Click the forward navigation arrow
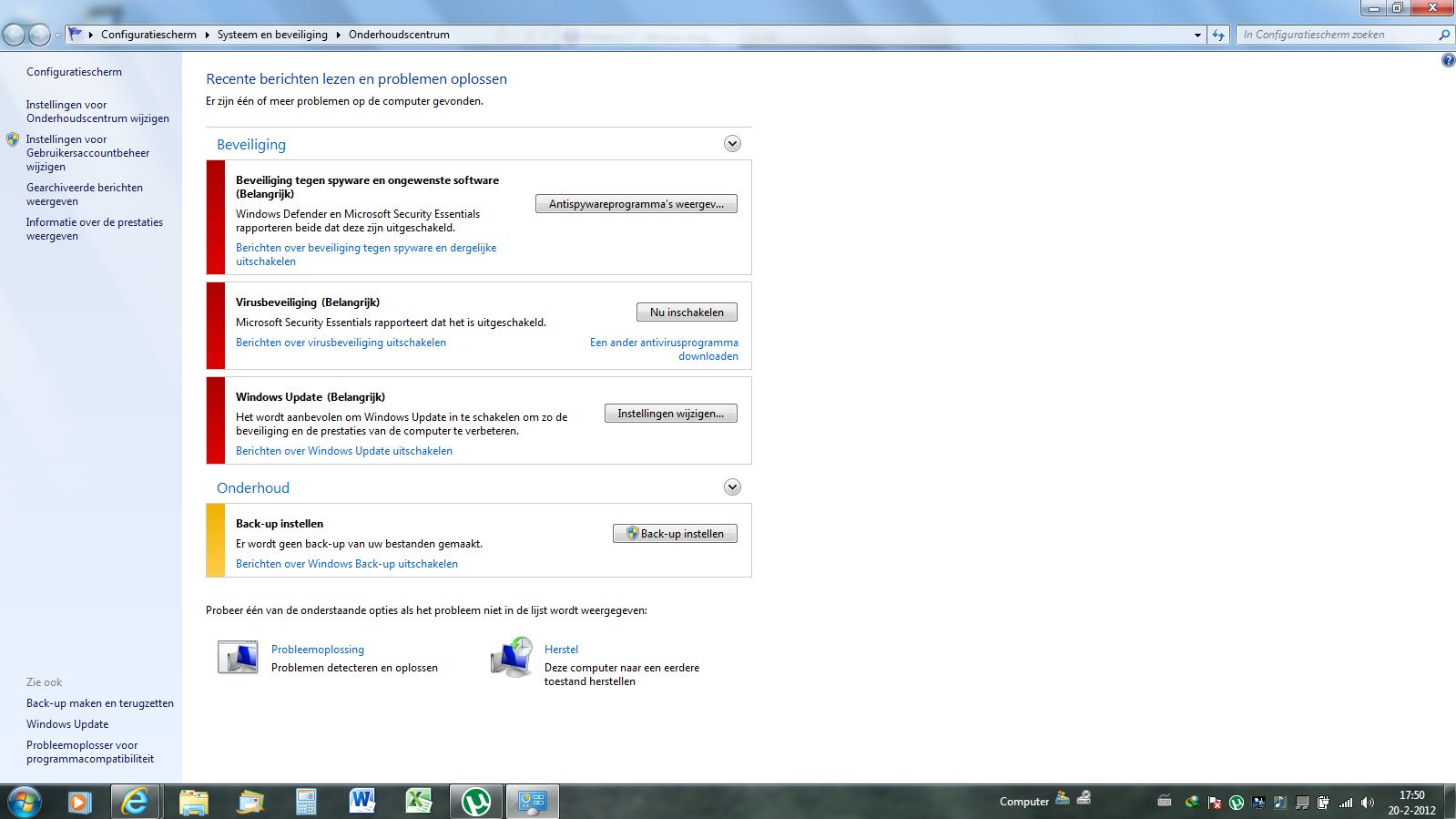 click(x=39, y=35)
